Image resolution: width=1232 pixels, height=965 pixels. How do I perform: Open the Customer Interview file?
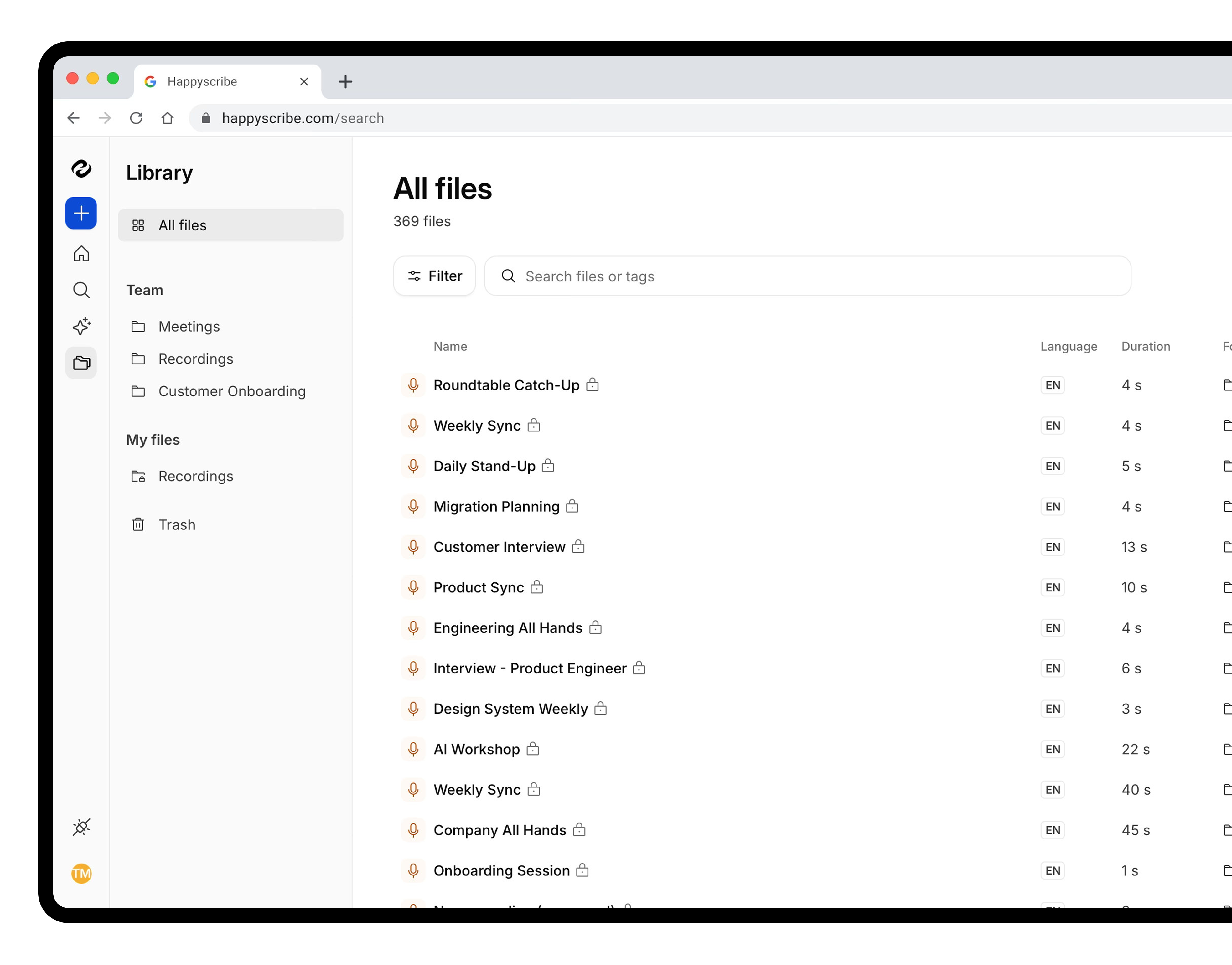(x=499, y=547)
